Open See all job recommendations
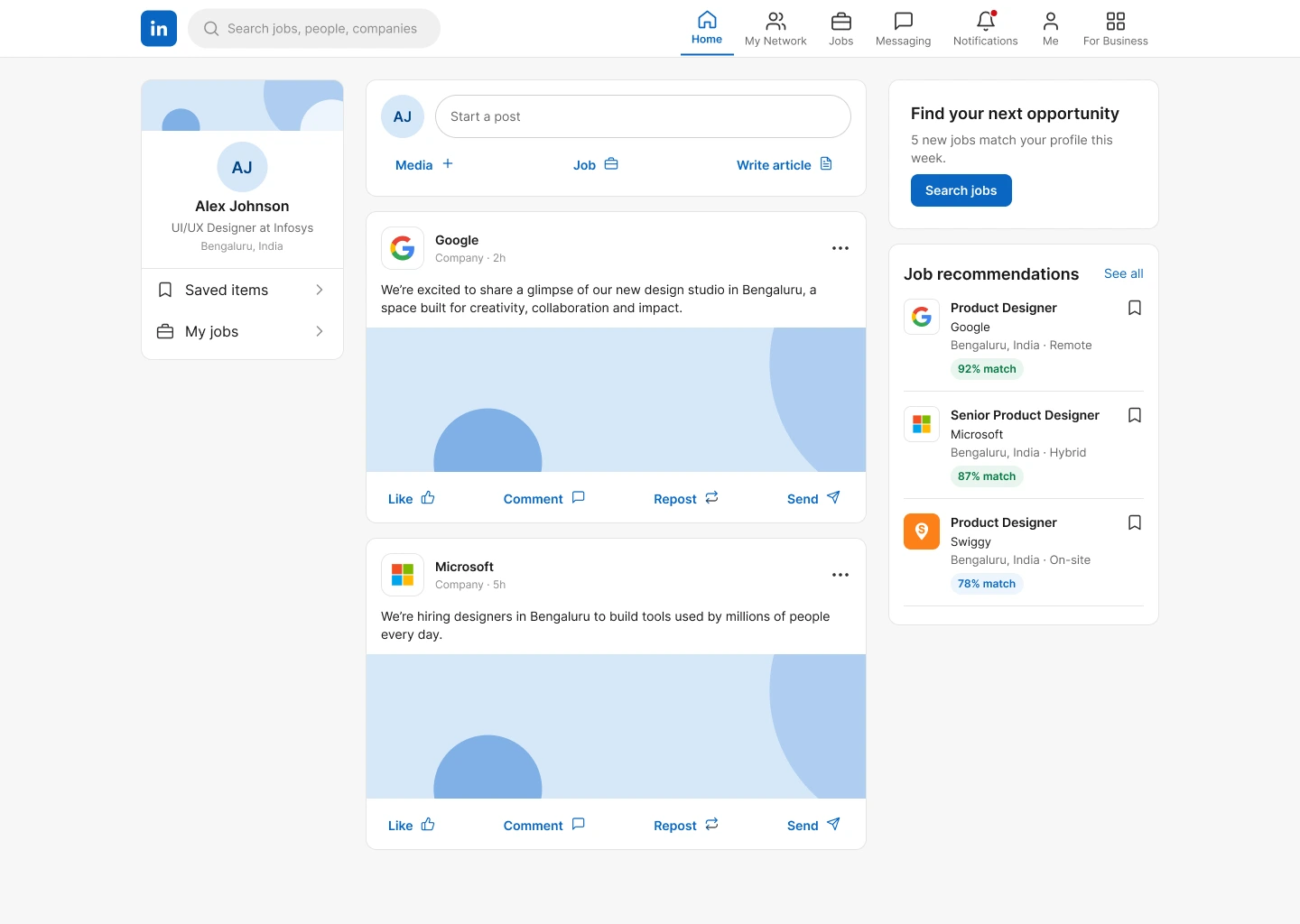1300x924 pixels. [1124, 273]
